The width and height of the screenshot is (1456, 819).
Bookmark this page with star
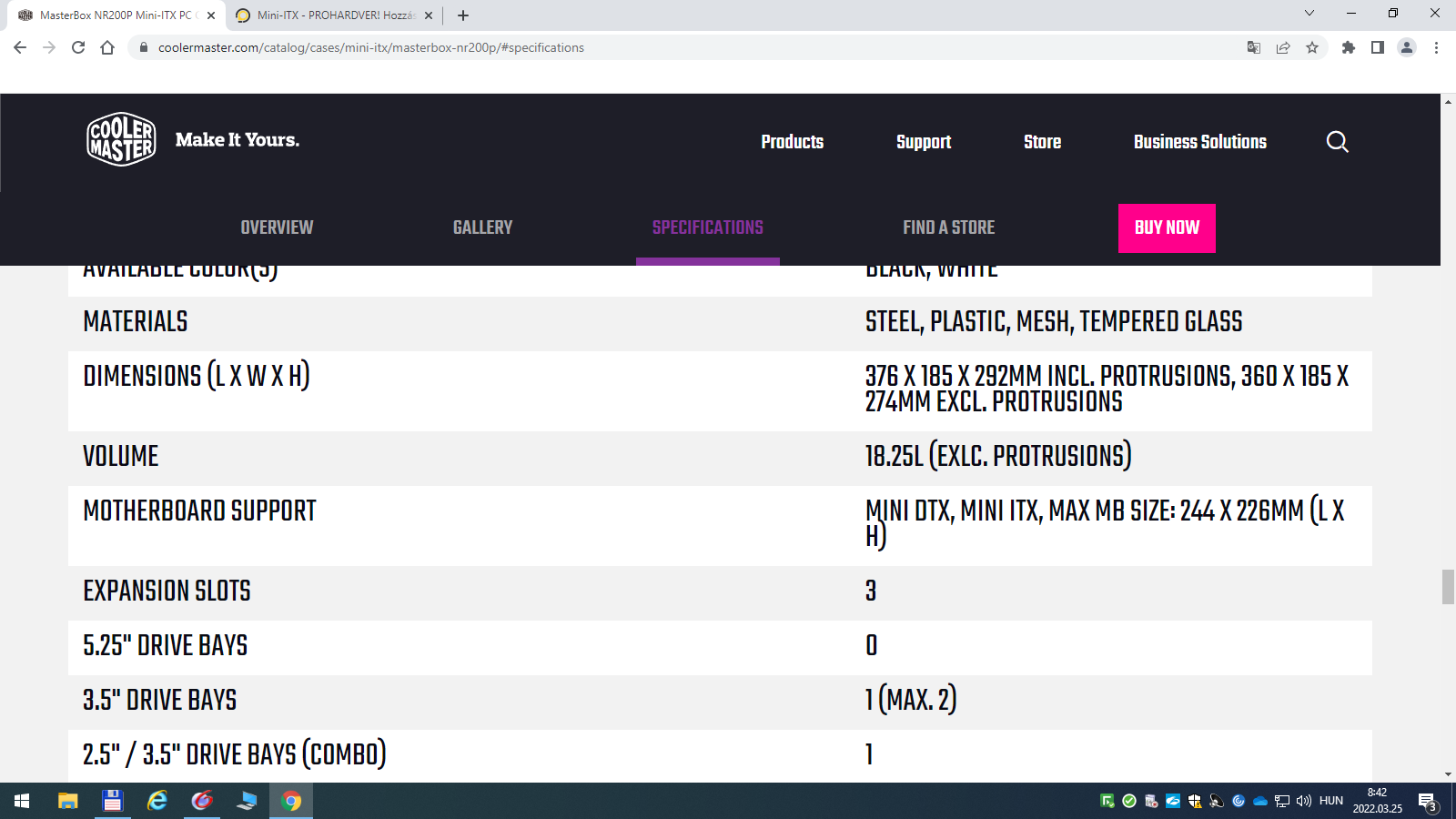point(1312,47)
